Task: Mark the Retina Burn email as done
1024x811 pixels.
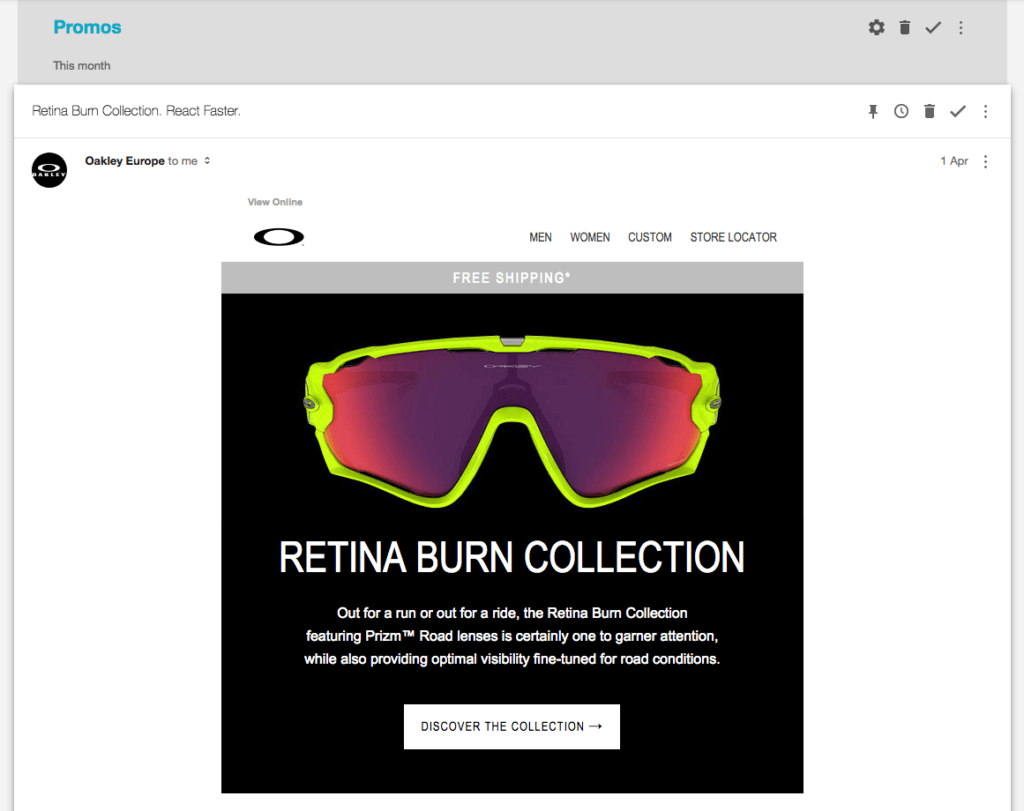Action: tap(958, 111)
